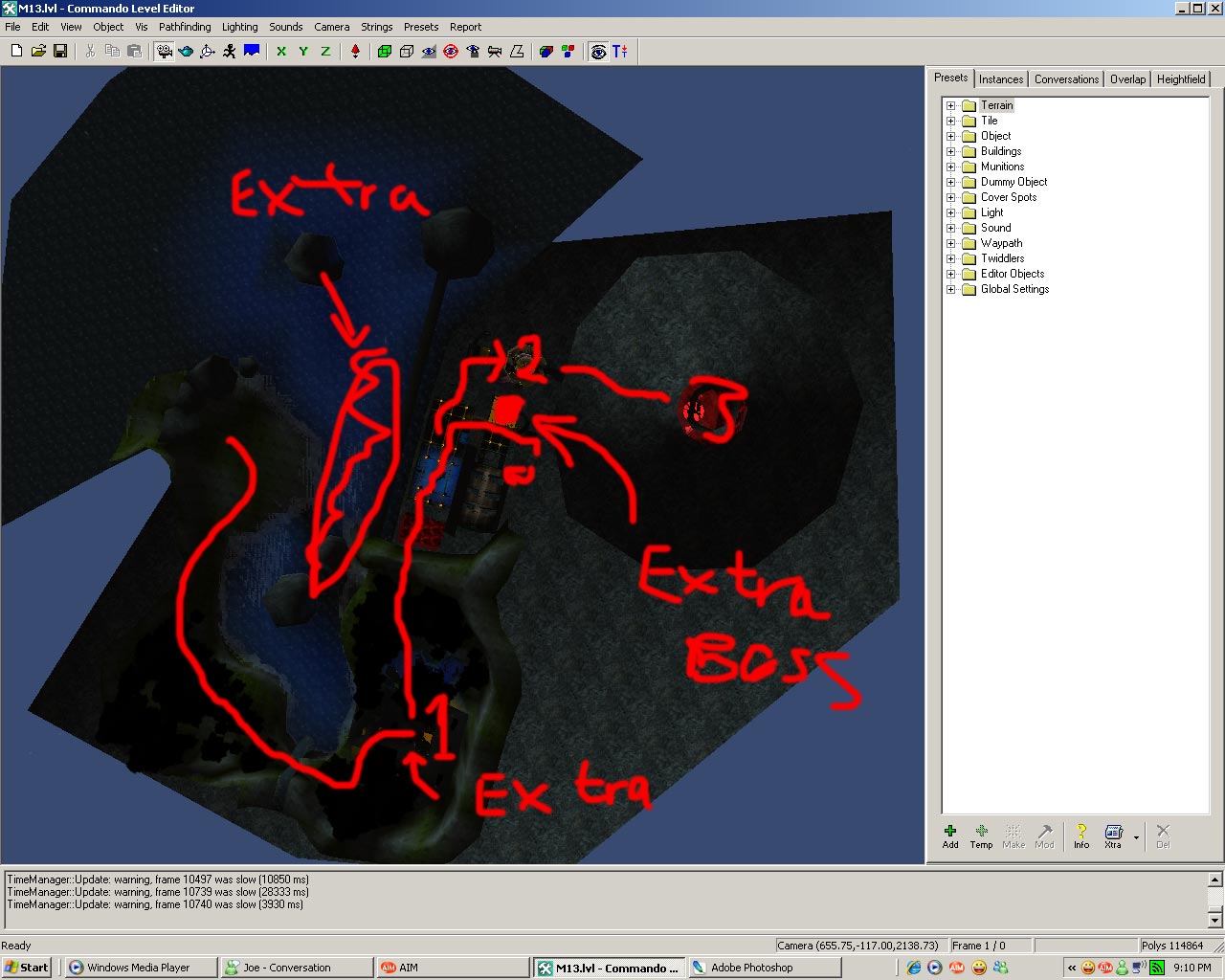Viewport: 1225px width, 980px height.
Task: Toggle the Y axis restriction
Action: click(x=303, y=52)
